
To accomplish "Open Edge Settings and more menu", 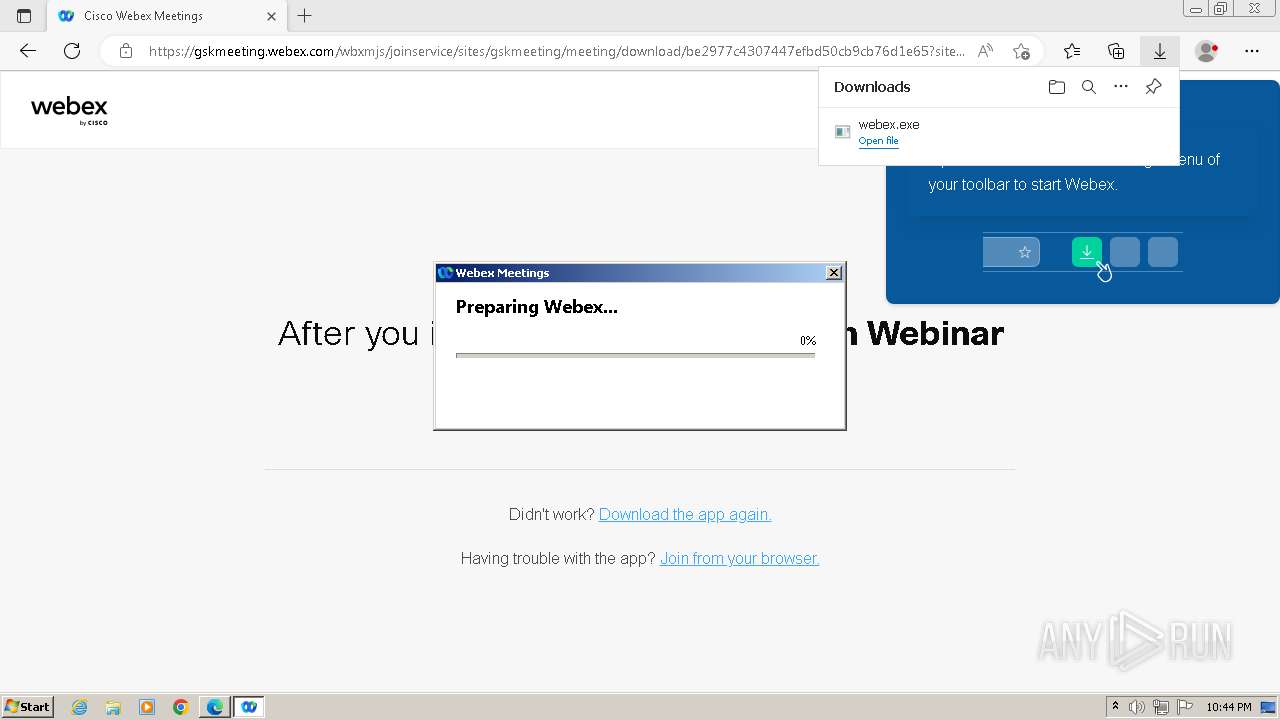I will click(x=1252, y=51).
